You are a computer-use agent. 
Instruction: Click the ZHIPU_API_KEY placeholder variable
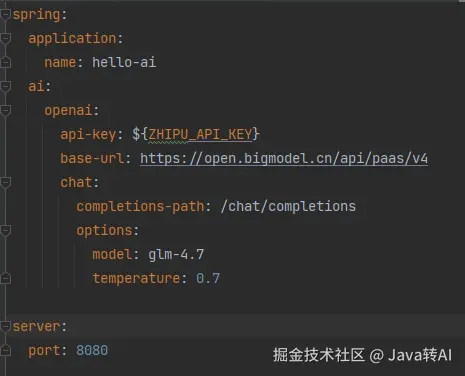(200, 134)
